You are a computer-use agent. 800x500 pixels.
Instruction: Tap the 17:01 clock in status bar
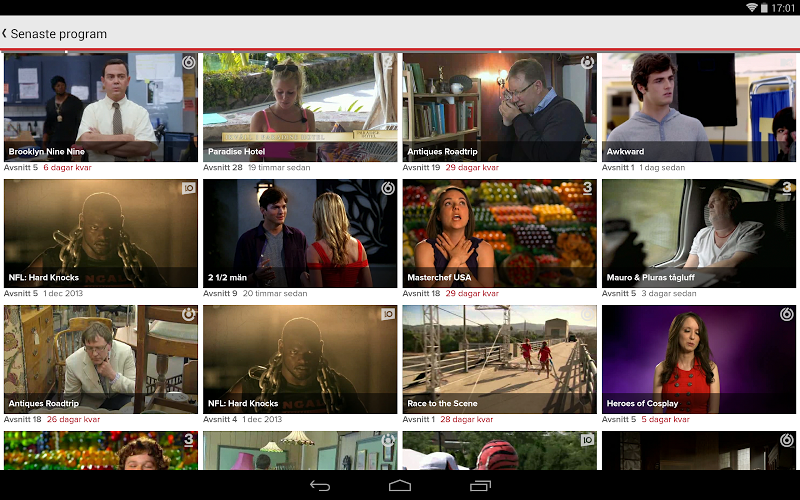(x=783, y=8)
